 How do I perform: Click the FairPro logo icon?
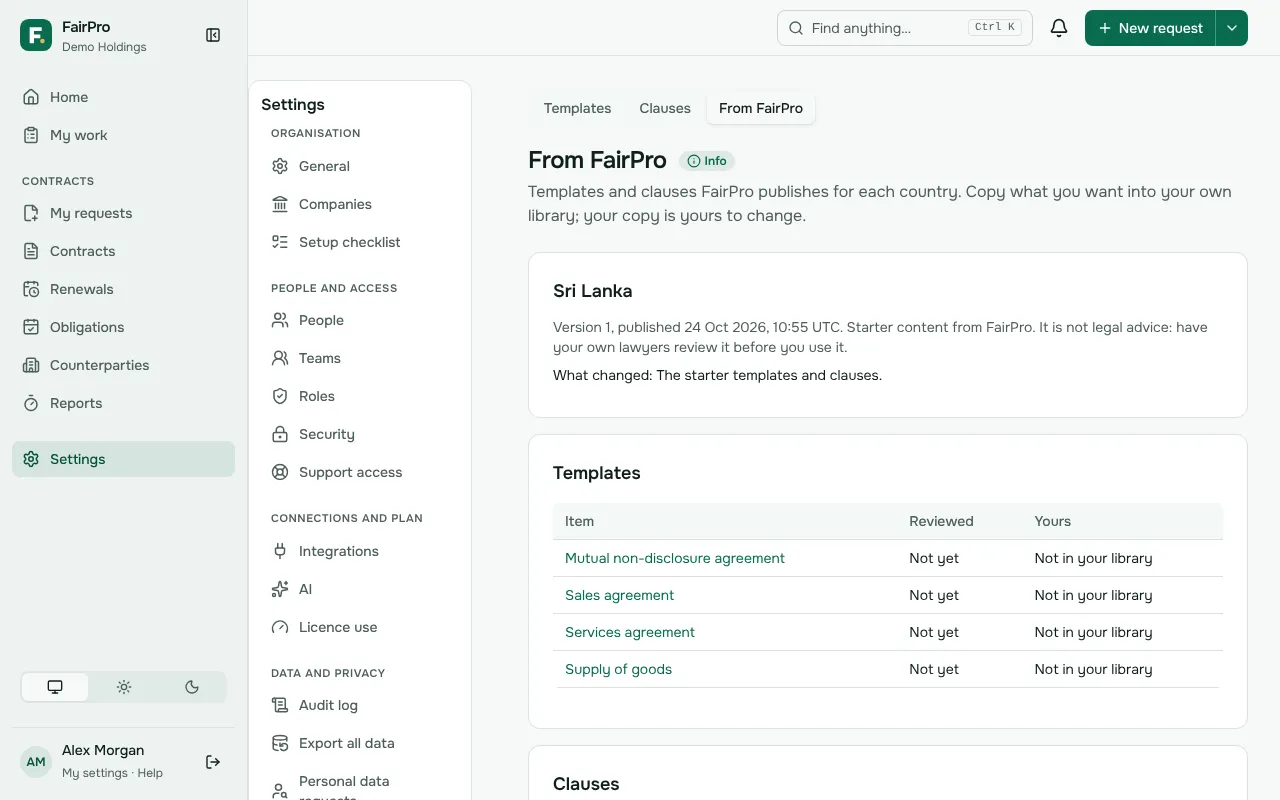(36, 35)
